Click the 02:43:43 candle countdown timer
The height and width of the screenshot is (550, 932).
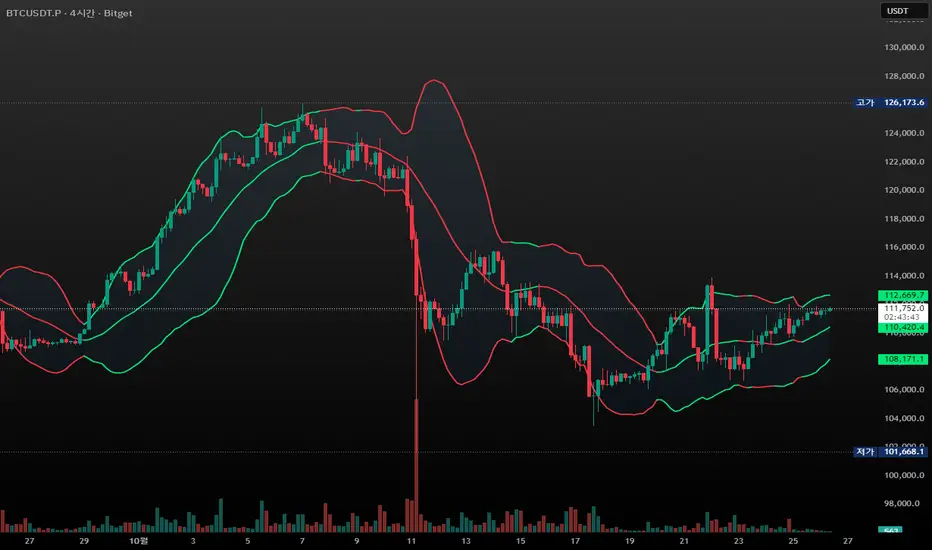tap(902, 318)
